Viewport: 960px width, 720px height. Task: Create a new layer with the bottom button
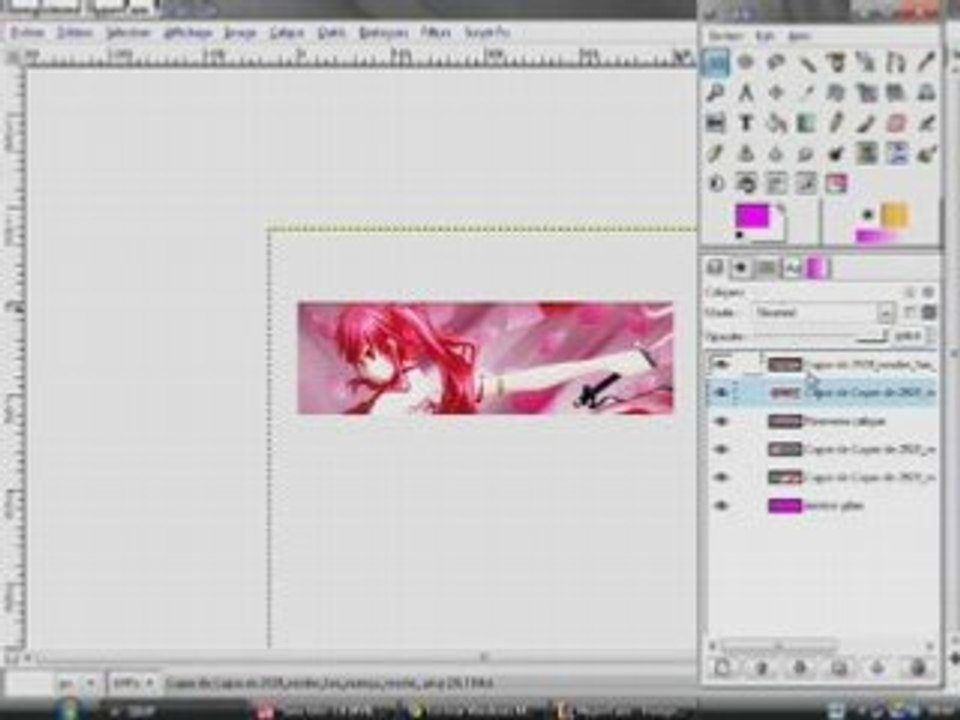pos(723,667)
